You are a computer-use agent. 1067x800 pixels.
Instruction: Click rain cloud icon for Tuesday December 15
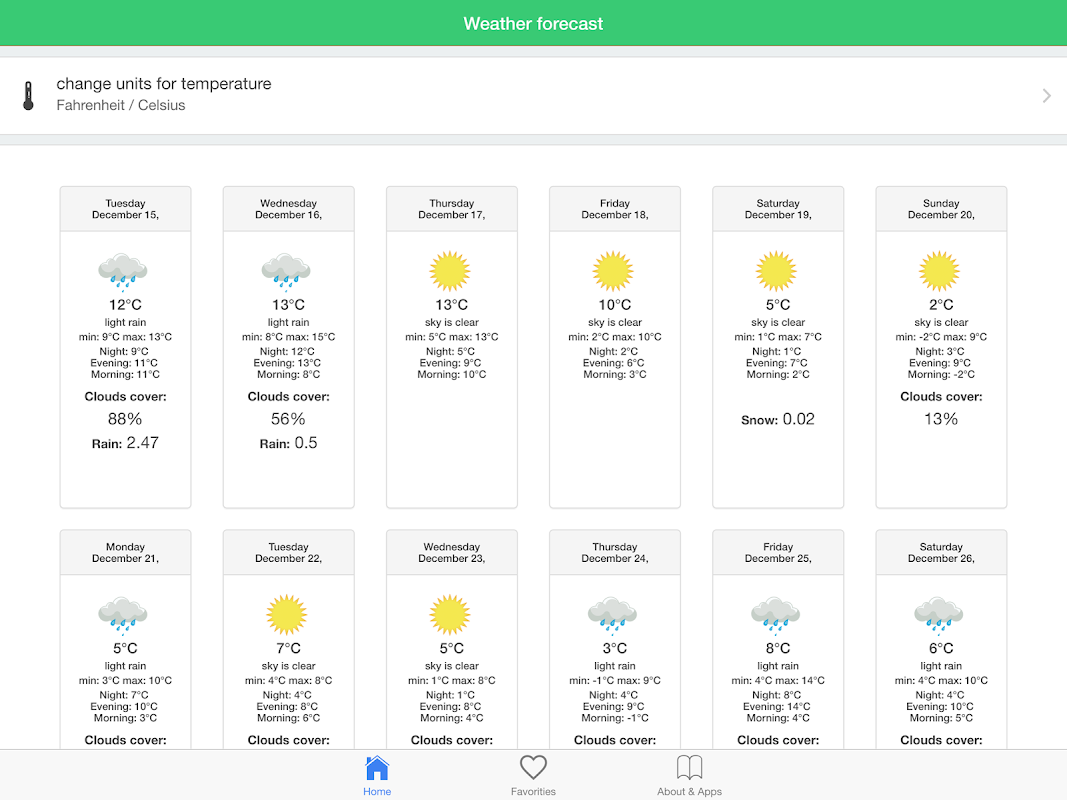pos(123,272)
